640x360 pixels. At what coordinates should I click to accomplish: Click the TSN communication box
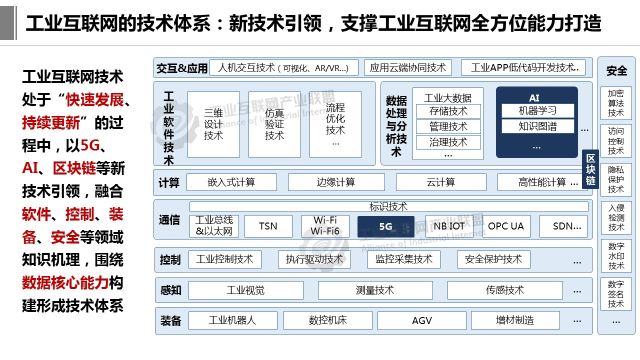coord(268,227)
